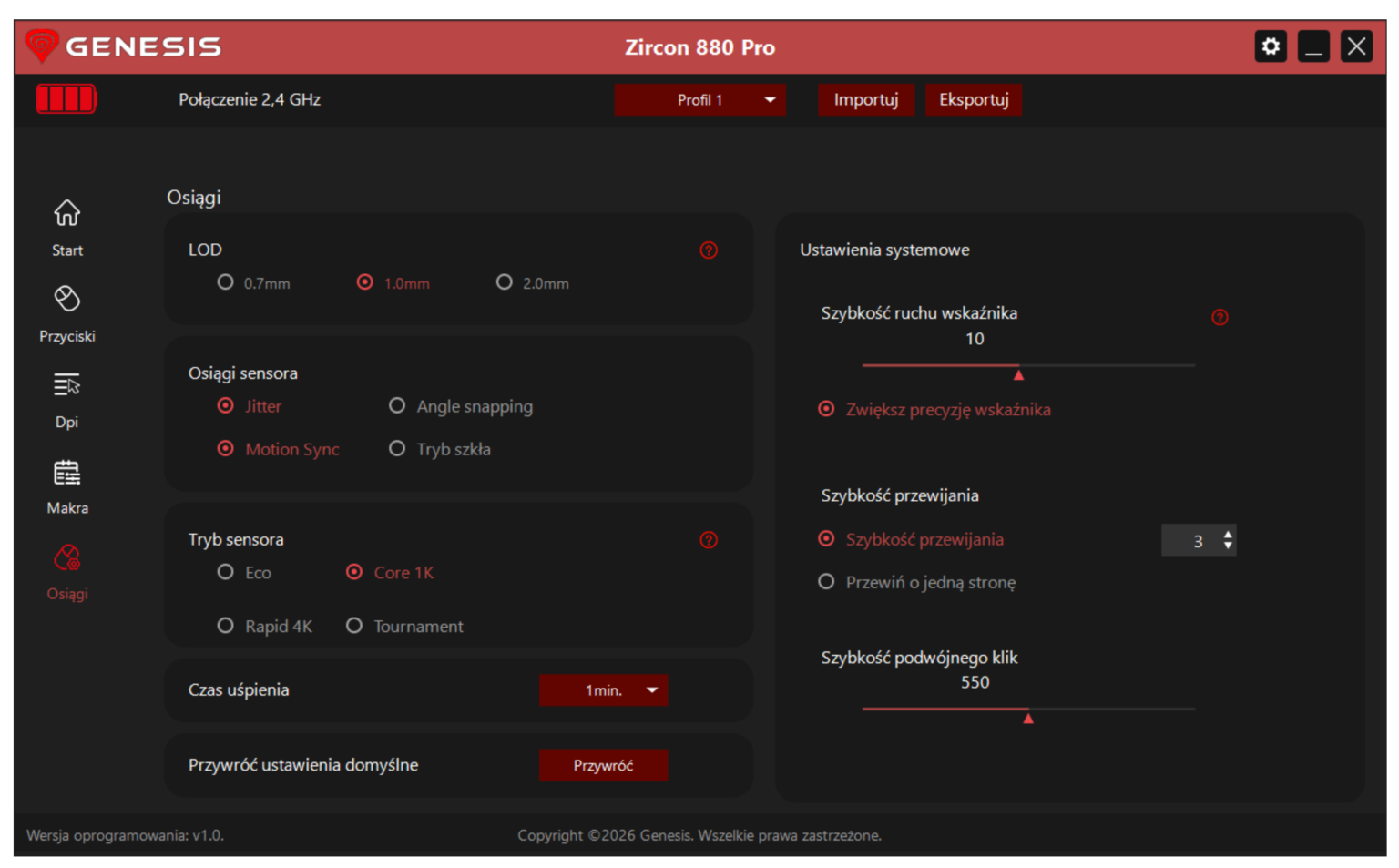Click the Przywróć restore button
Screen dimensions: 1399x868
point(603,765)
